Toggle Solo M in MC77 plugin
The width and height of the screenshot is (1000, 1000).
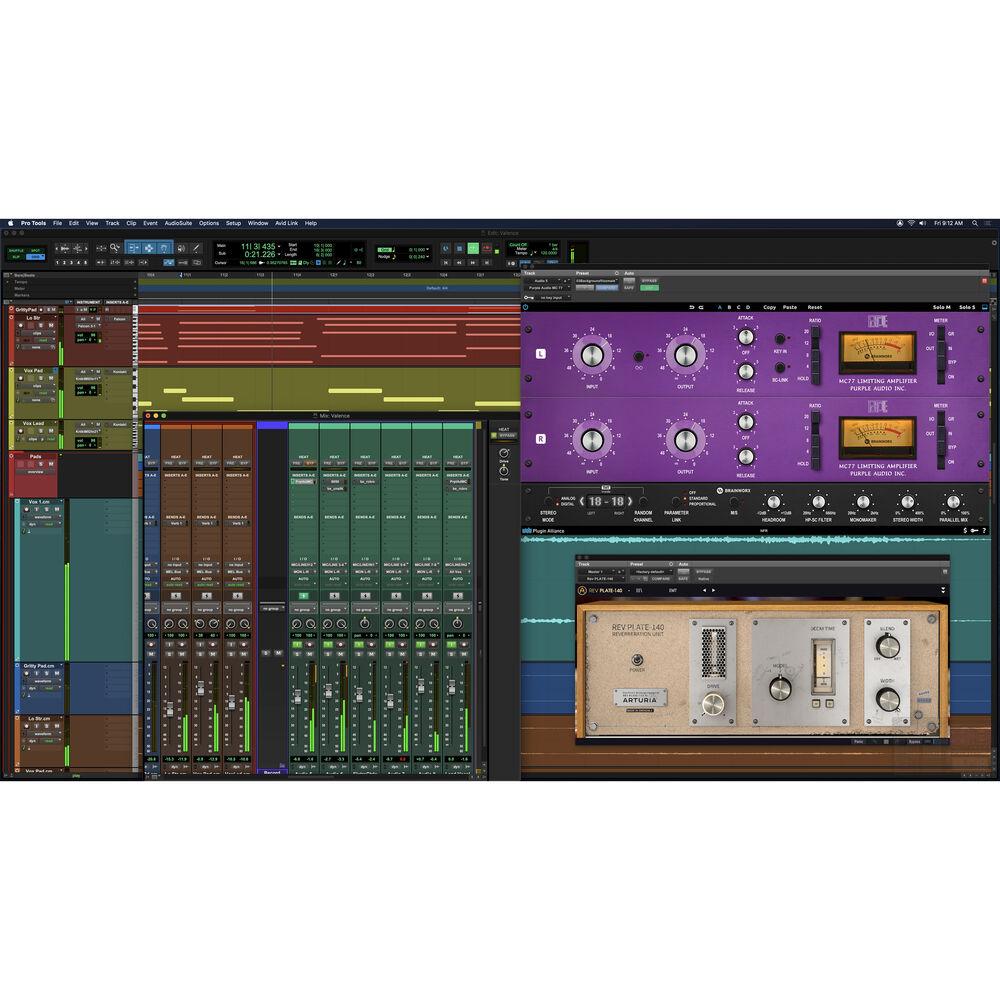pos(941,307)
